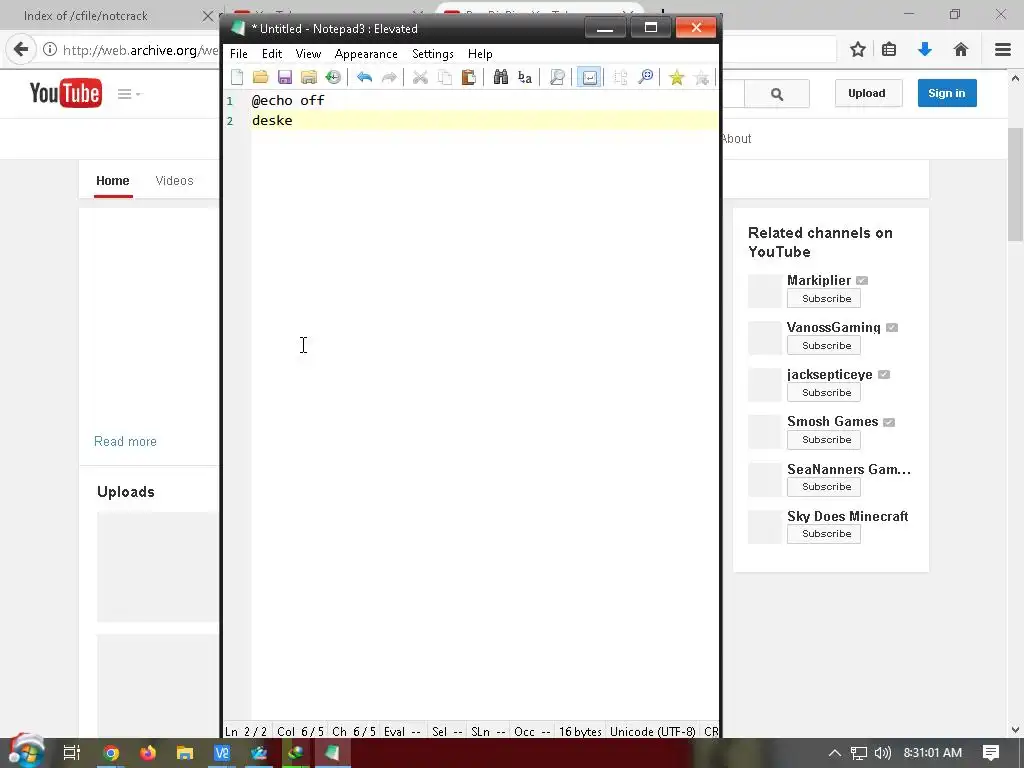Viewport: 1024px width, 768px height.
Task: Click the New document icon in Notepad3
Action: pos(237,77)
